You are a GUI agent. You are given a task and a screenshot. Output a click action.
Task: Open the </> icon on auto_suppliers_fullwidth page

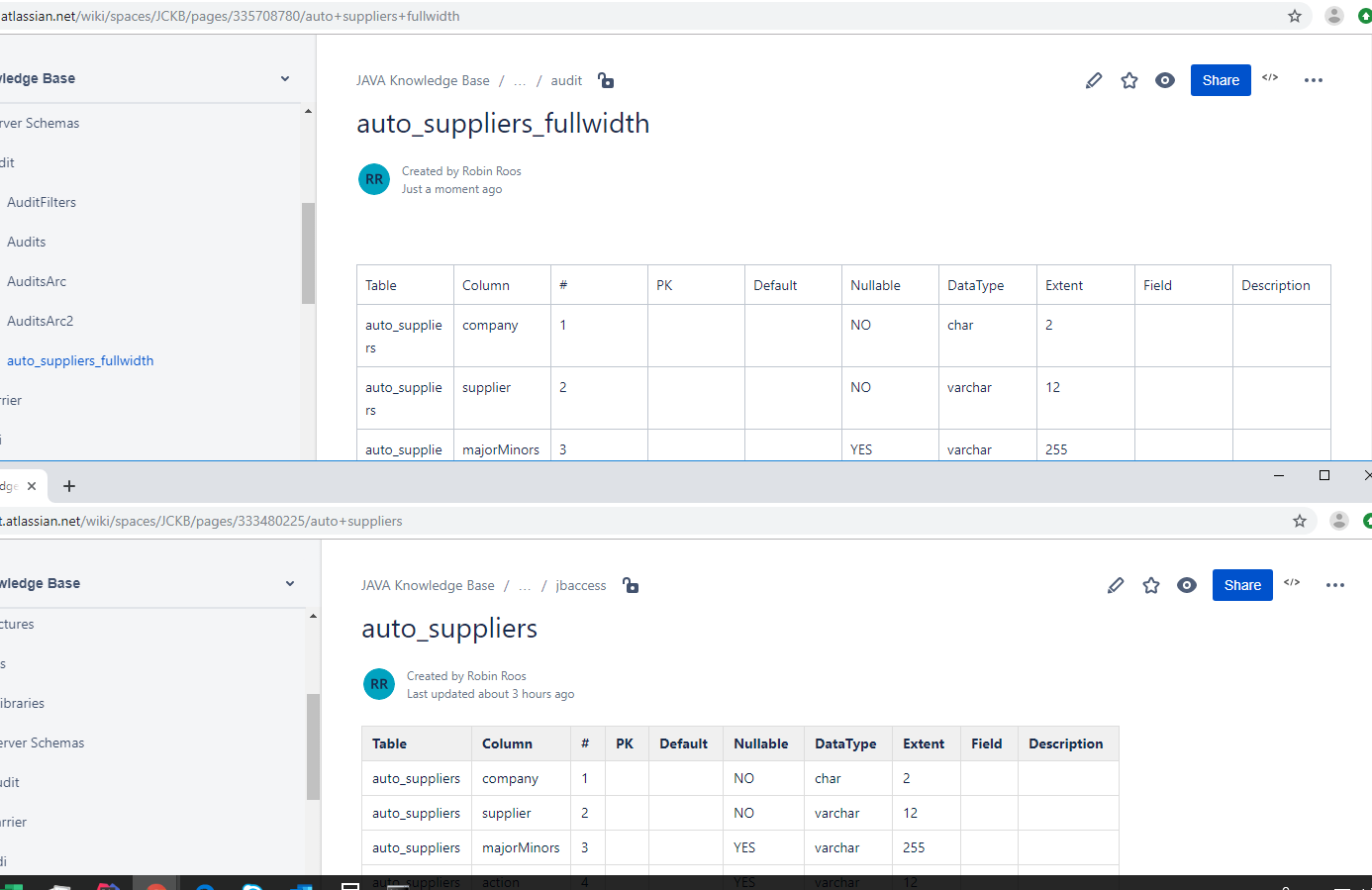1270,77
